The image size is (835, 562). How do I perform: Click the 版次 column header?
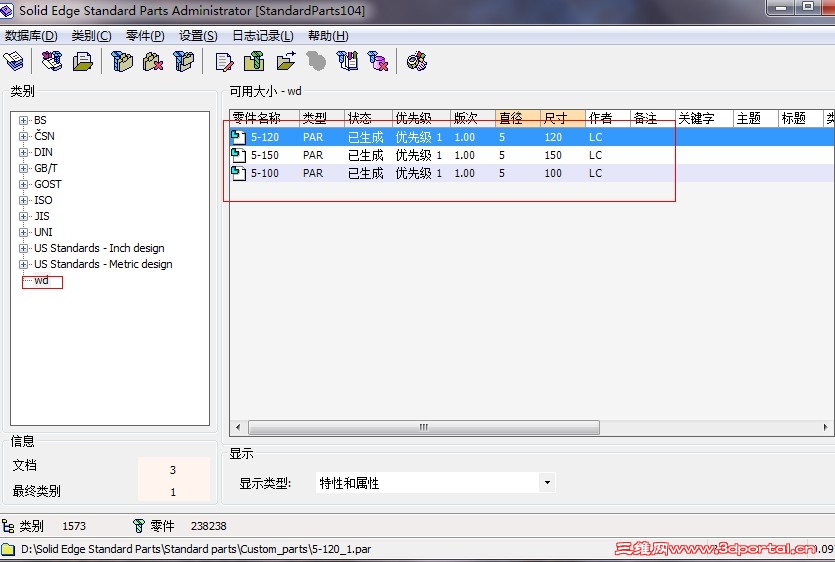point(472,118)
